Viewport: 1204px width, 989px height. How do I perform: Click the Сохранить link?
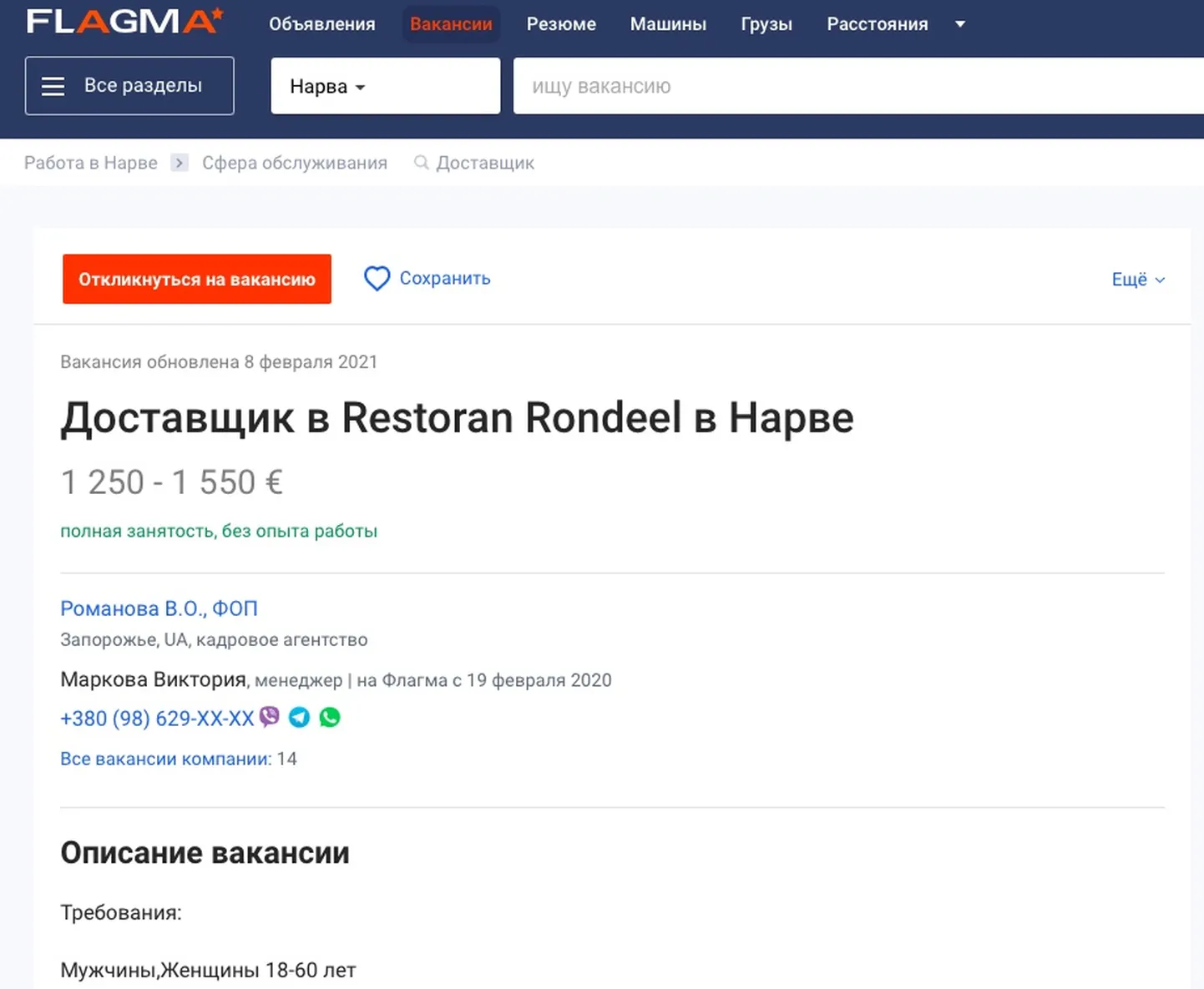tap(445, 278)
